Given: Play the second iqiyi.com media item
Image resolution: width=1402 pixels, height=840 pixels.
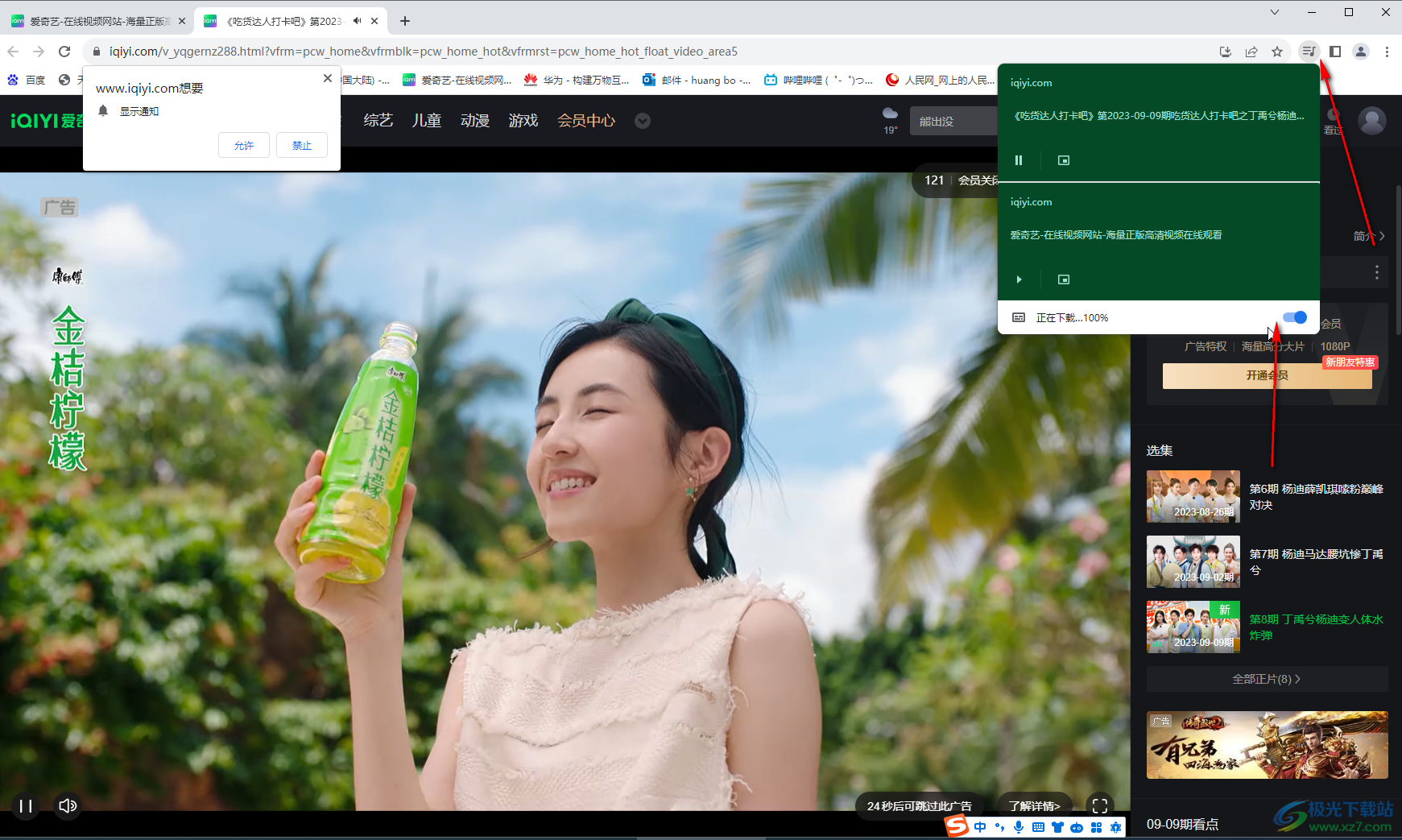Looking at the screenshot, I should coord(1019,279).
